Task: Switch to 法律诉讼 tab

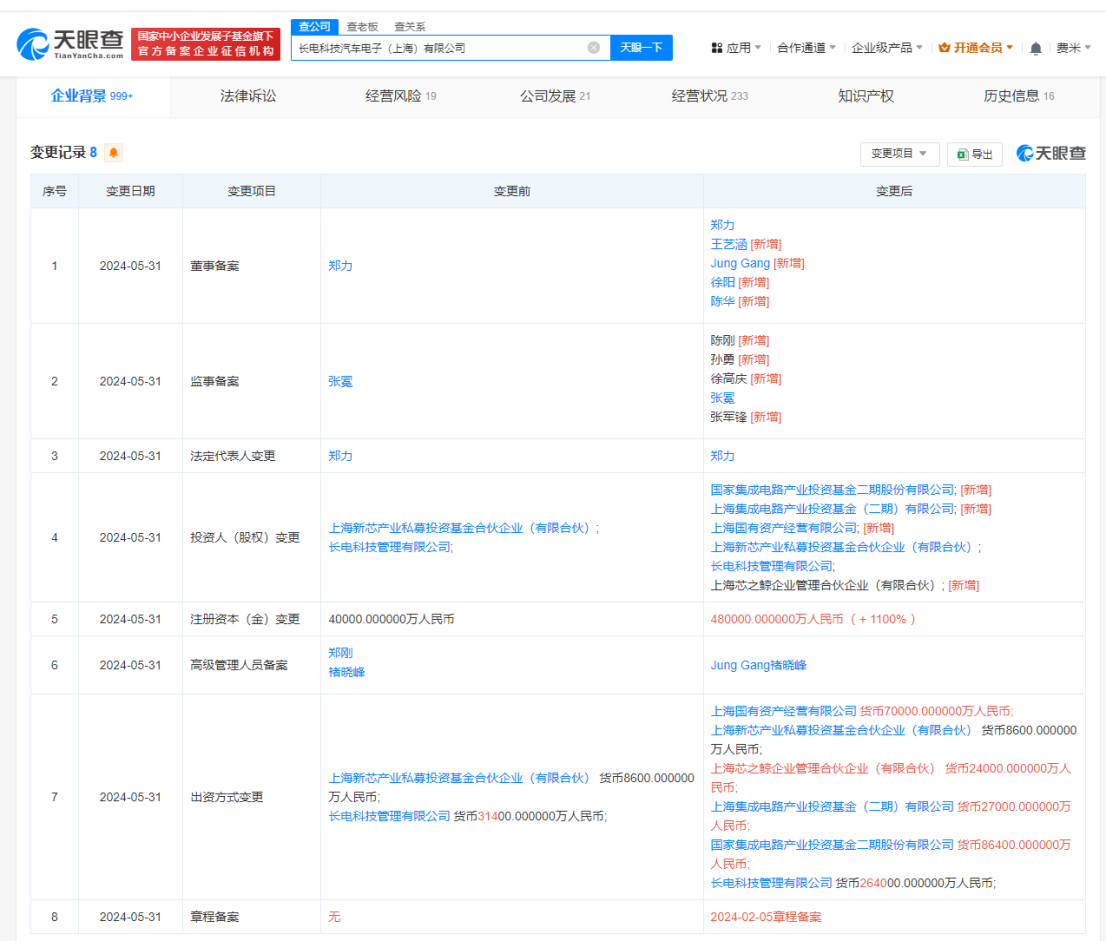Action: (248, 96)
